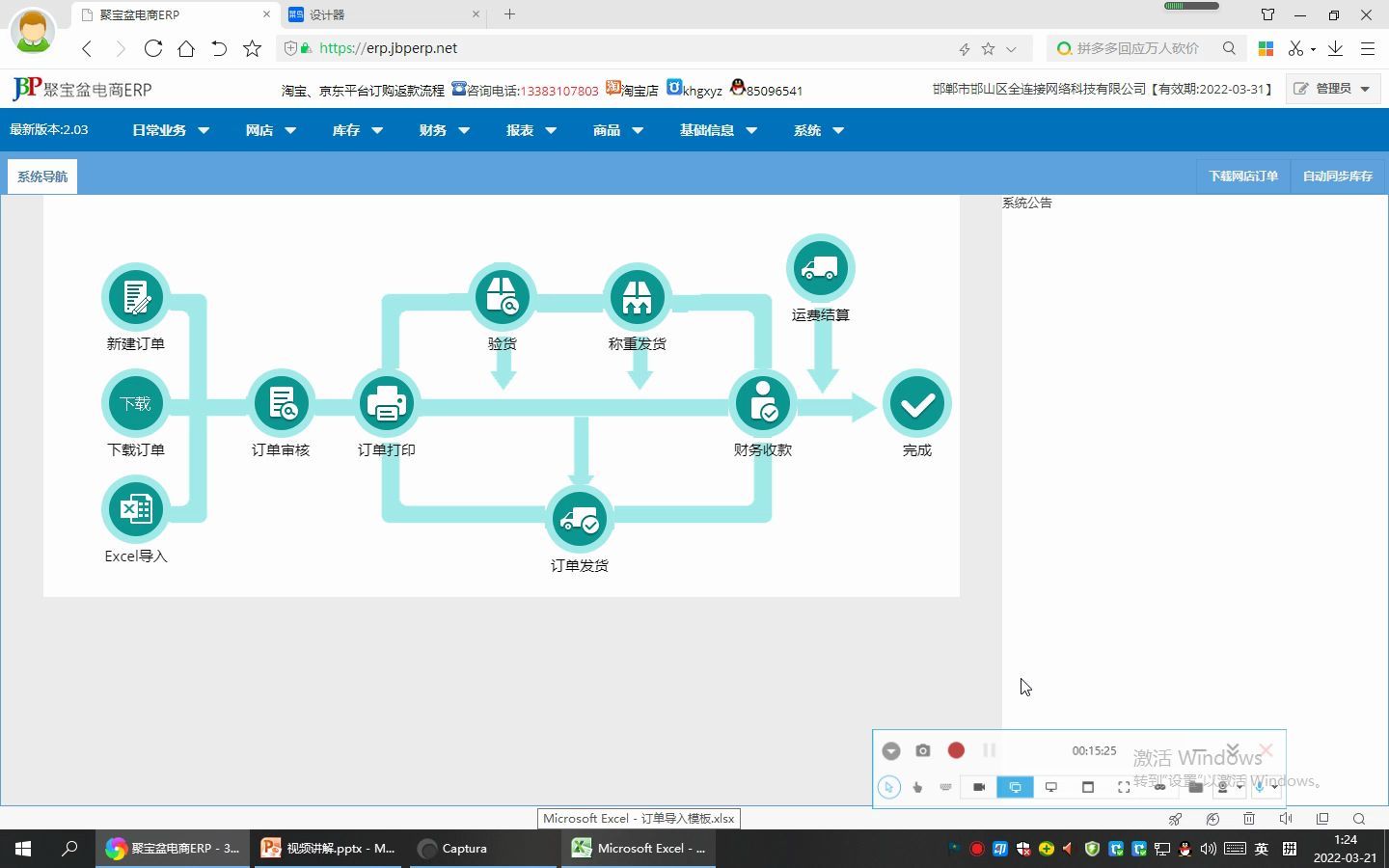Click the 下载网店订单 button

click(1242, 176)
